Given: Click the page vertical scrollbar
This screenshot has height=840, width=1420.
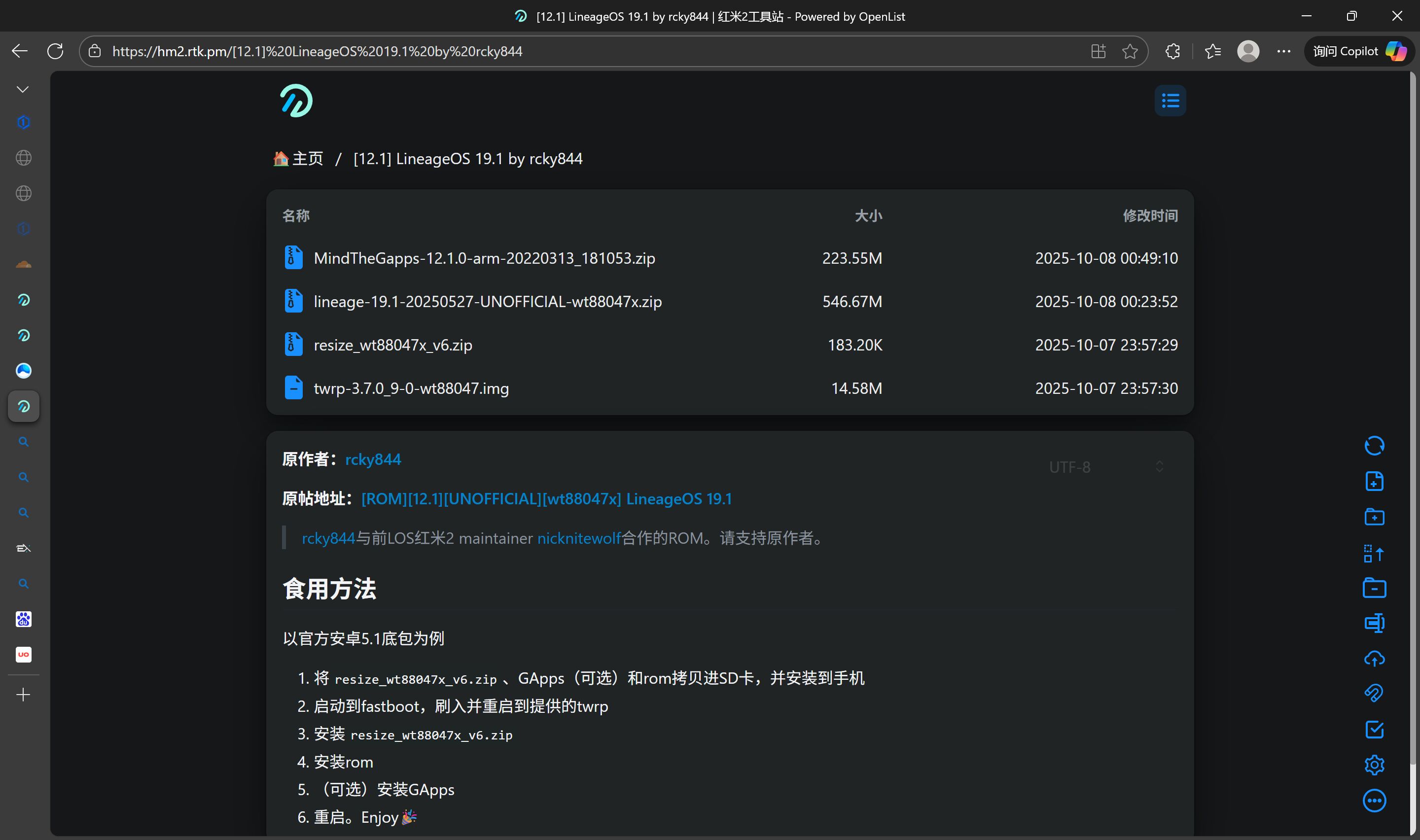Looking at the screenshot, I should click(1413, 396).
